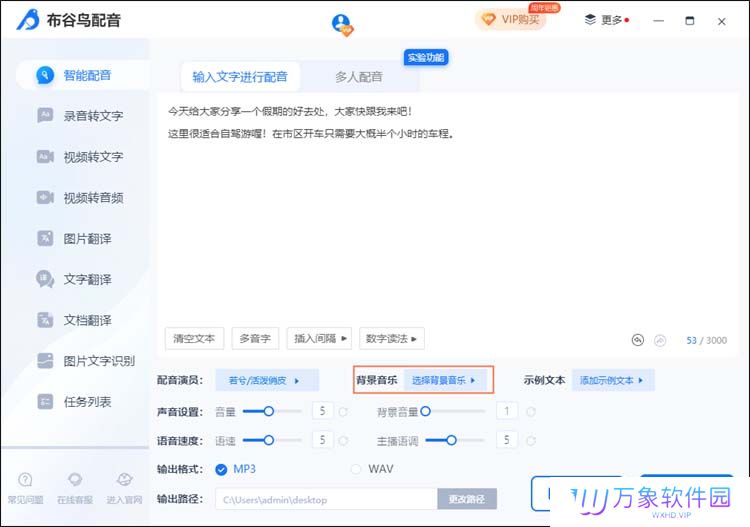750x527 pixels.
Task: Adjust the 主播语调 pitch slider
Action: coord(454,440)
